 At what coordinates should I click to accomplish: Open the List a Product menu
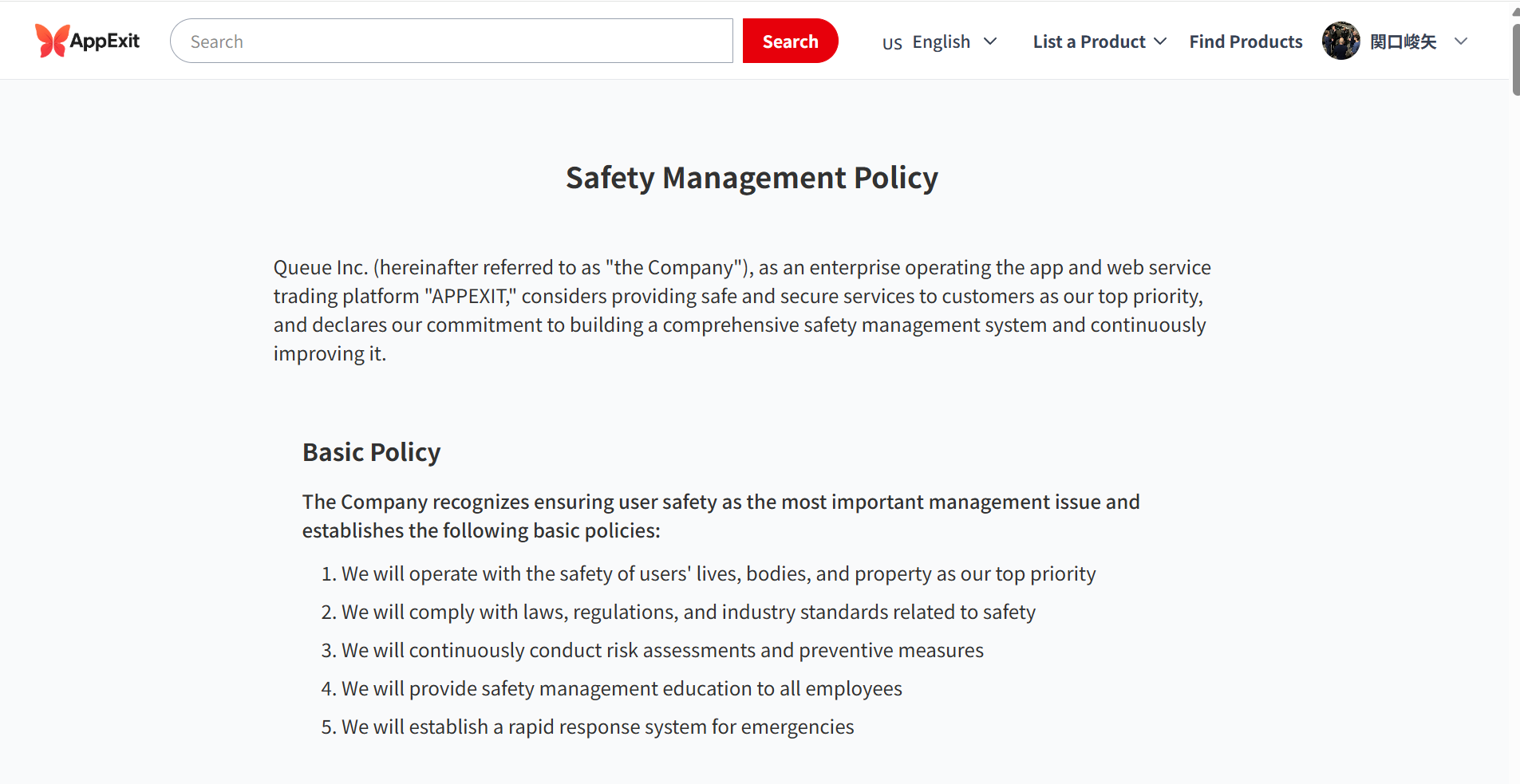click(x=1088, y=41)
